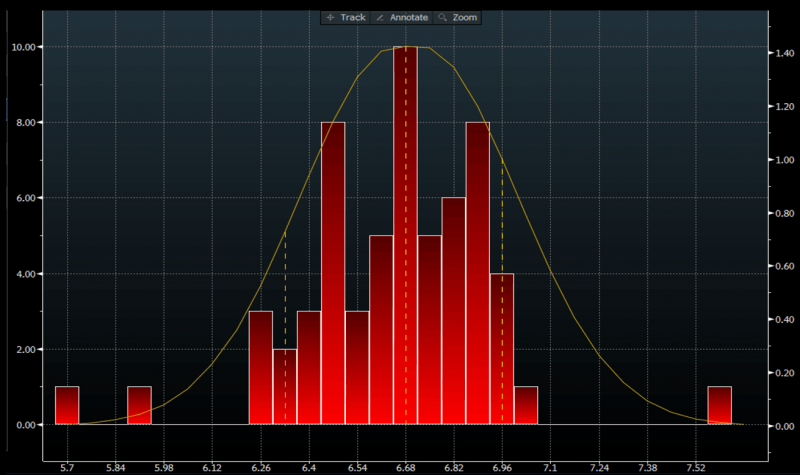Image resolution: width=800 pixels, height=475 pixels.
Task: Click the height-8 bar just right of 6.4
Action: coord(333,273)
